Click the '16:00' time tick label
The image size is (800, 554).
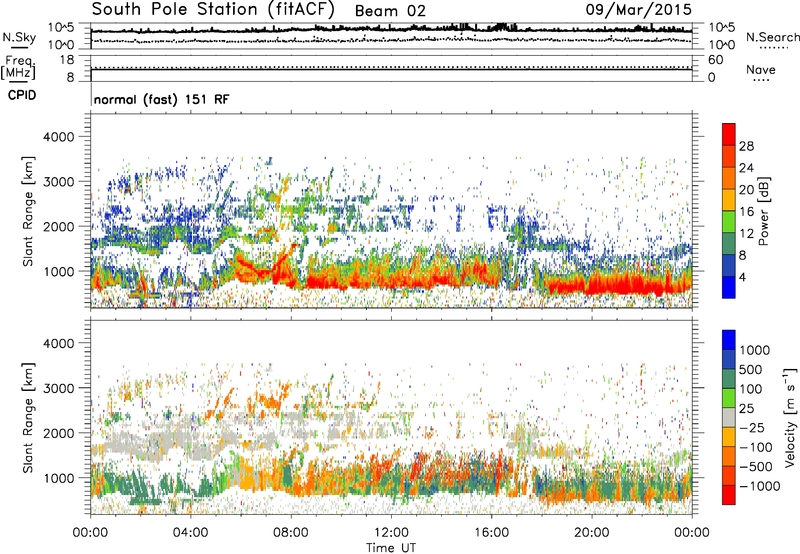pyautogui.click(x=491, y=533)
